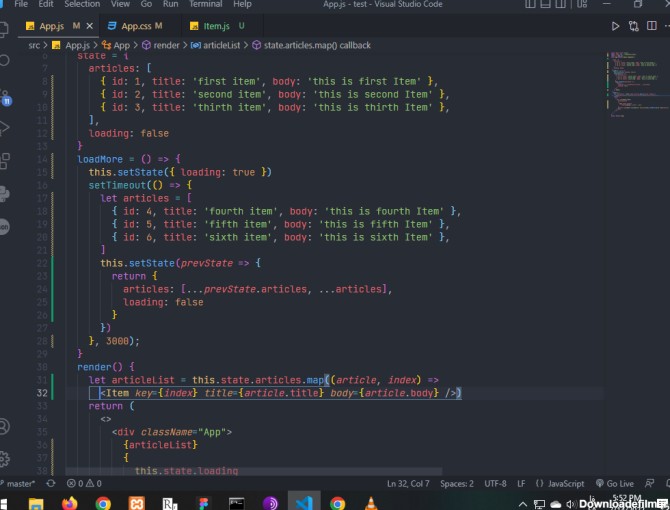Expand the articleList breadcrumb
The image size is (670, 510).
(216, 45)
